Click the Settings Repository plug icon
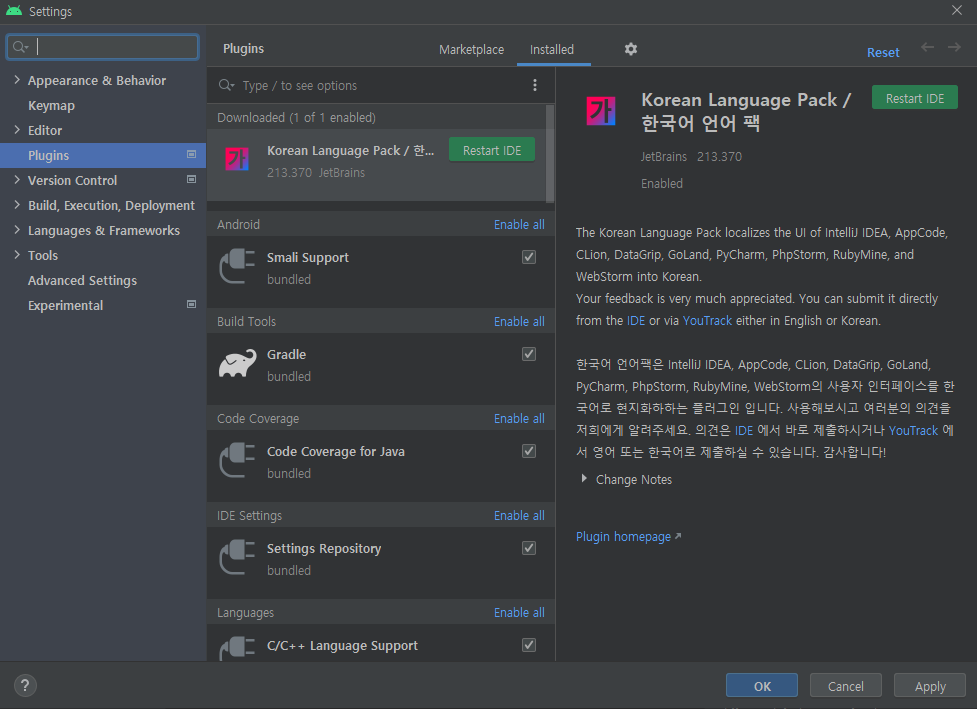The image size is (977, 709). [237, 558]
